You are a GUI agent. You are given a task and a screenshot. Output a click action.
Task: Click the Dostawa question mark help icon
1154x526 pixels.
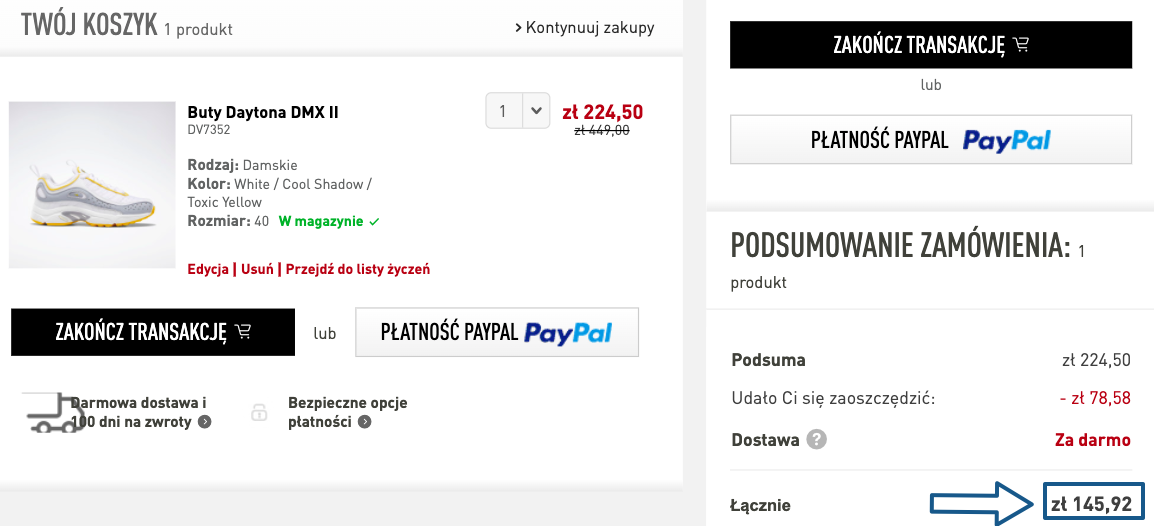coord(817,440)
